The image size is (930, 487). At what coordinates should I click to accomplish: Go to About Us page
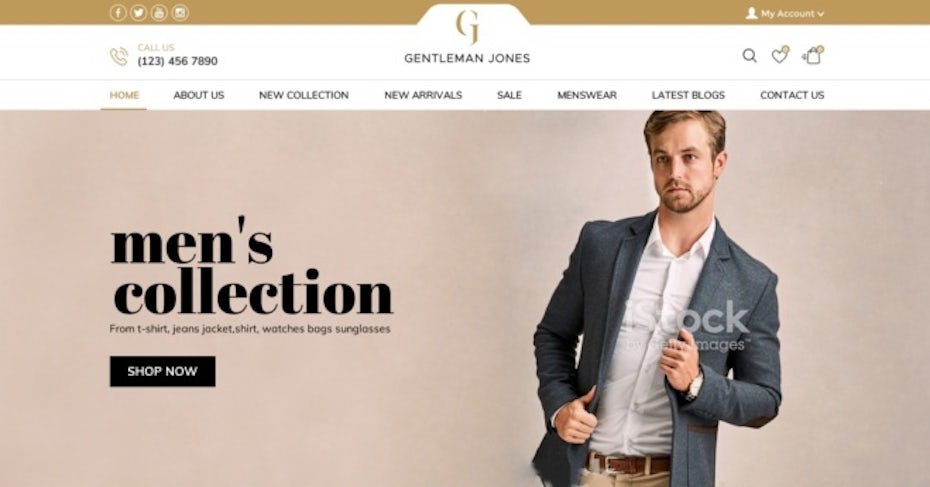coord(199,95)
